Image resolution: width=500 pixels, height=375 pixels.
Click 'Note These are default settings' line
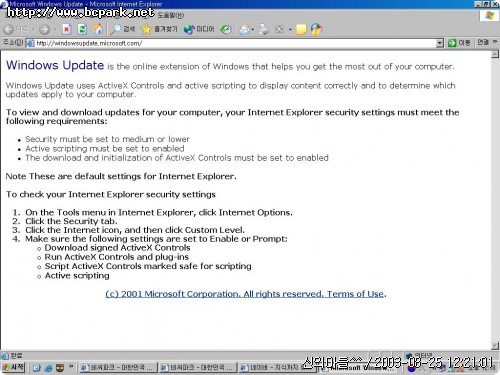(x=121, y=176)
